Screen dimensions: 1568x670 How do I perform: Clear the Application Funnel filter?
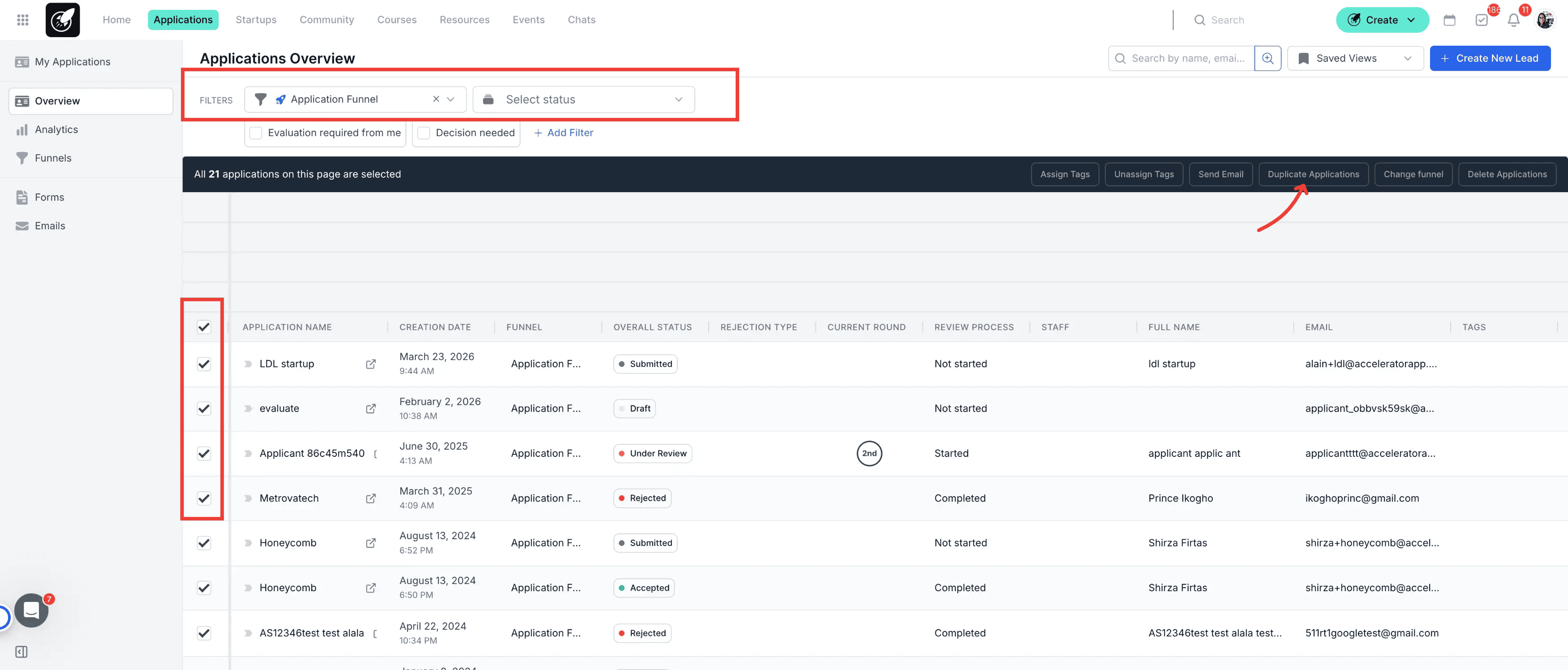(x=436, y=99)
